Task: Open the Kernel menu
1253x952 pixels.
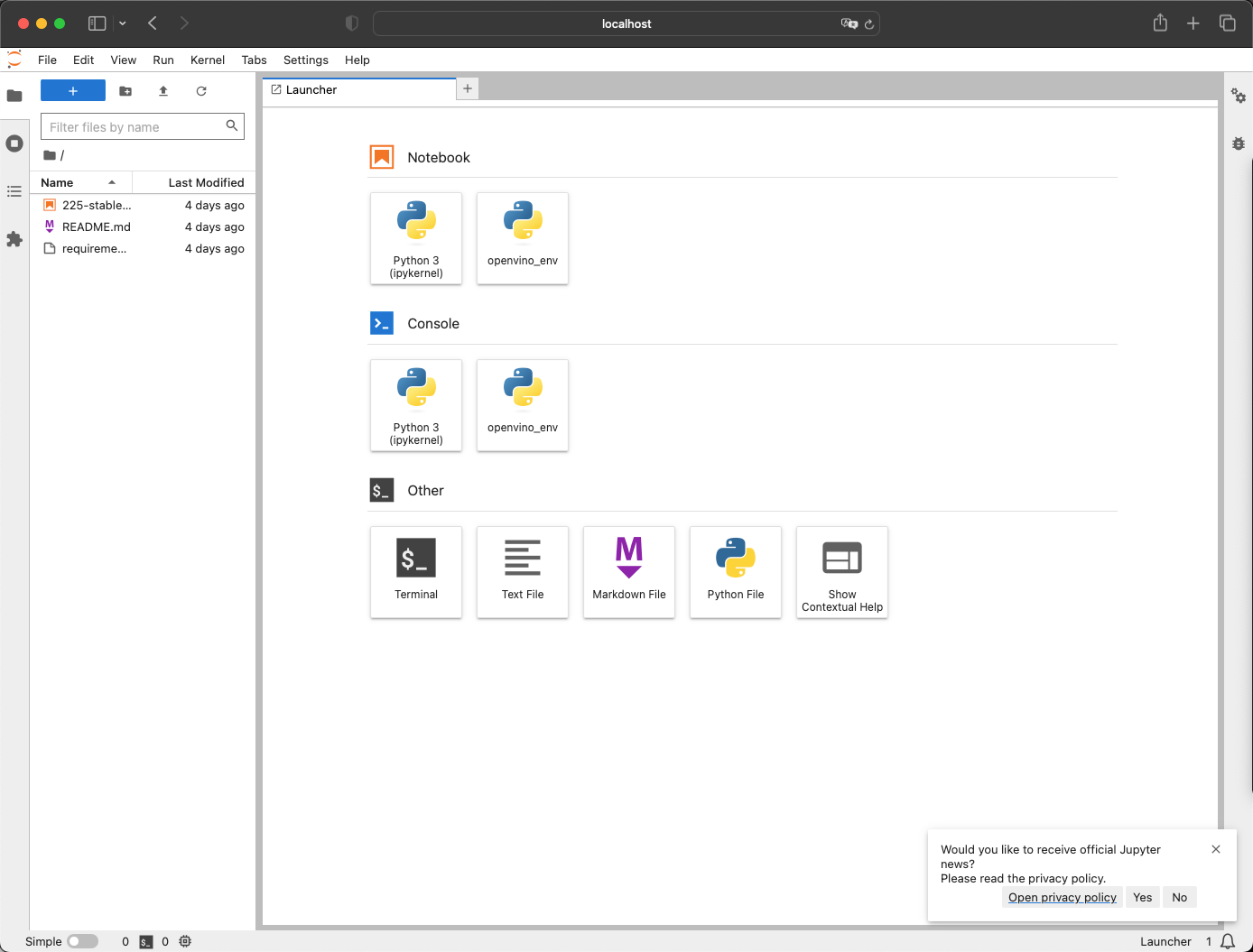Action: coord(208,60)
